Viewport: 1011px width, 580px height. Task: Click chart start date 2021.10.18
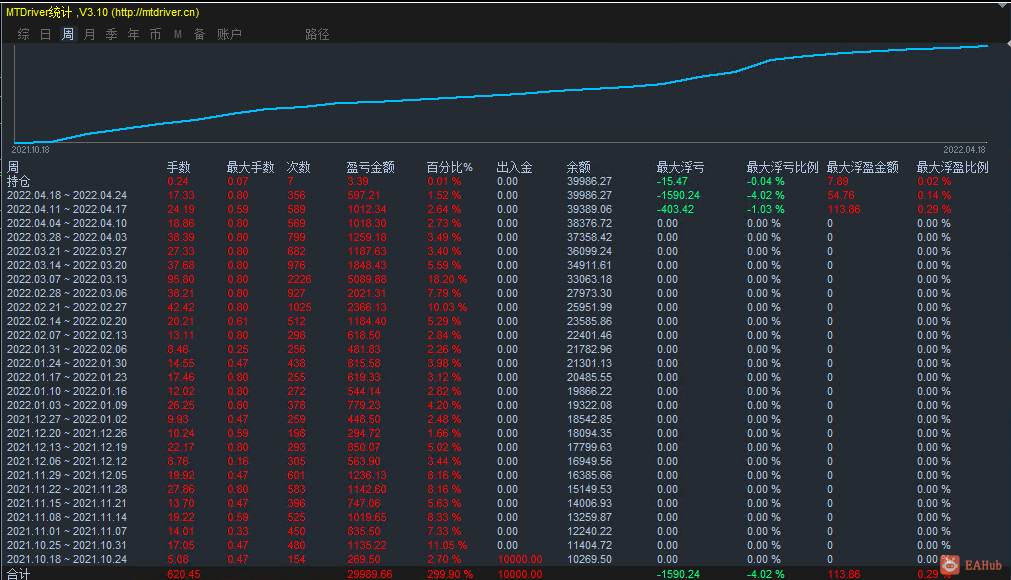coord(30,150)
